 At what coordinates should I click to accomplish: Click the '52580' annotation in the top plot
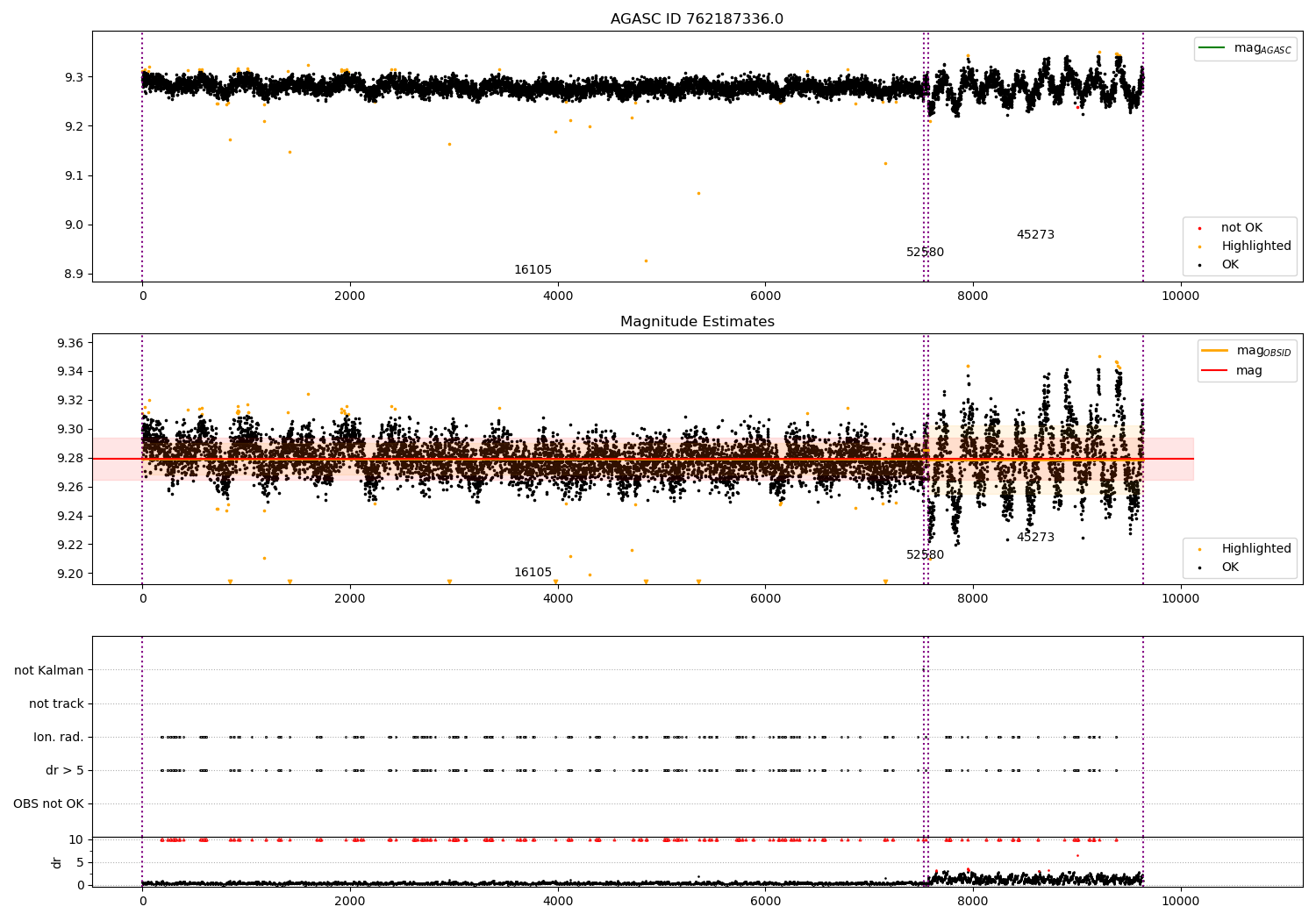[926, 253]
